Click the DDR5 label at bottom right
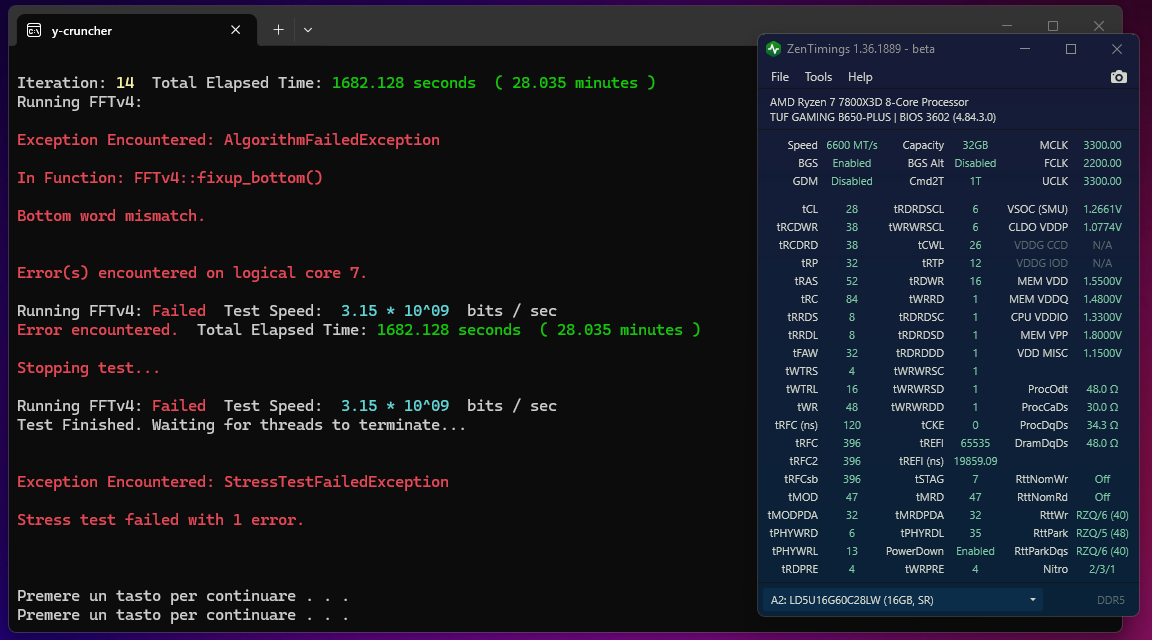 [x=1111, y=599]
